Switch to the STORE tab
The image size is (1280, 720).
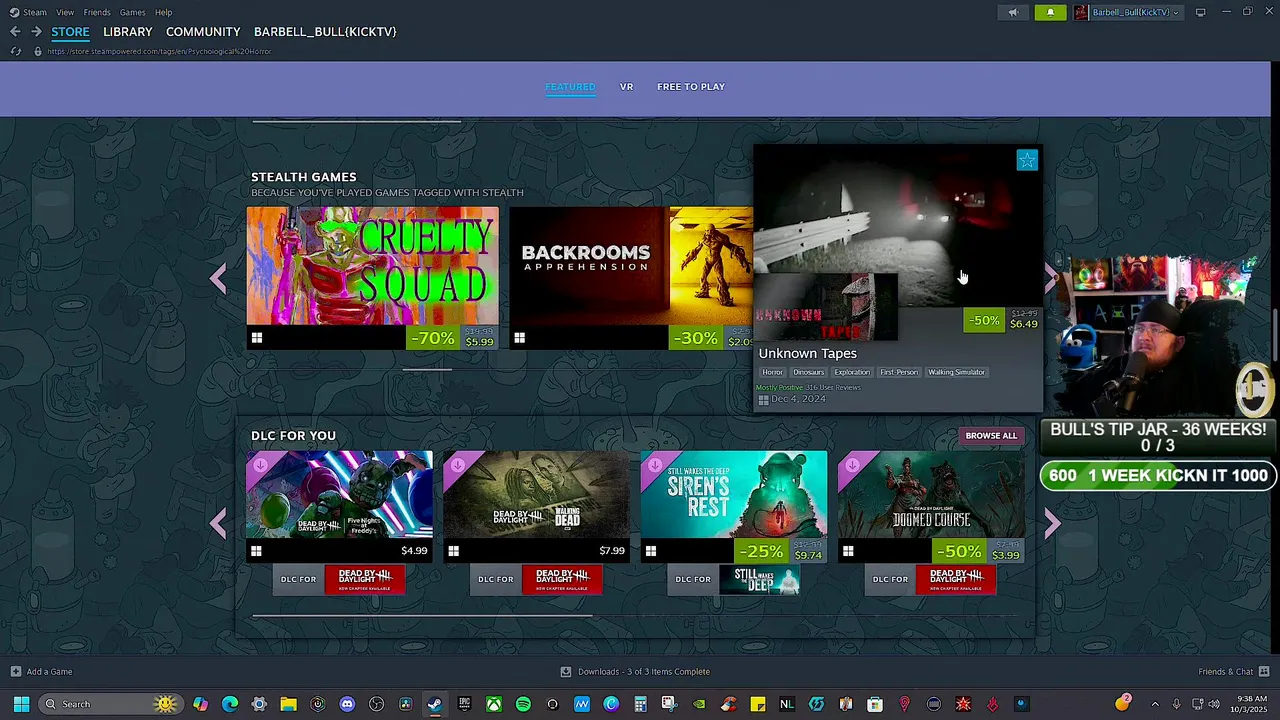pos(70,32)
